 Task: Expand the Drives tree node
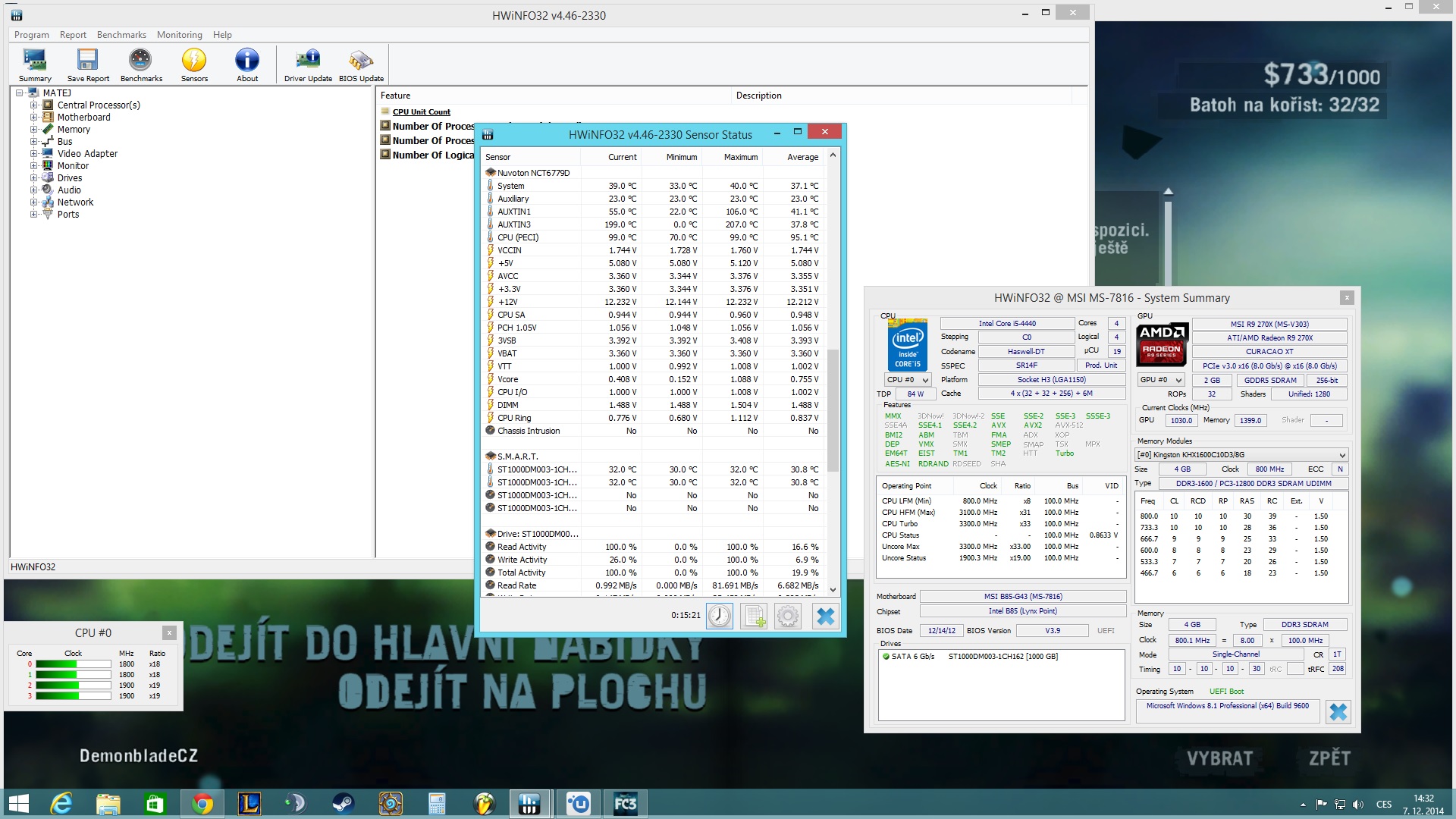(33, 178)
